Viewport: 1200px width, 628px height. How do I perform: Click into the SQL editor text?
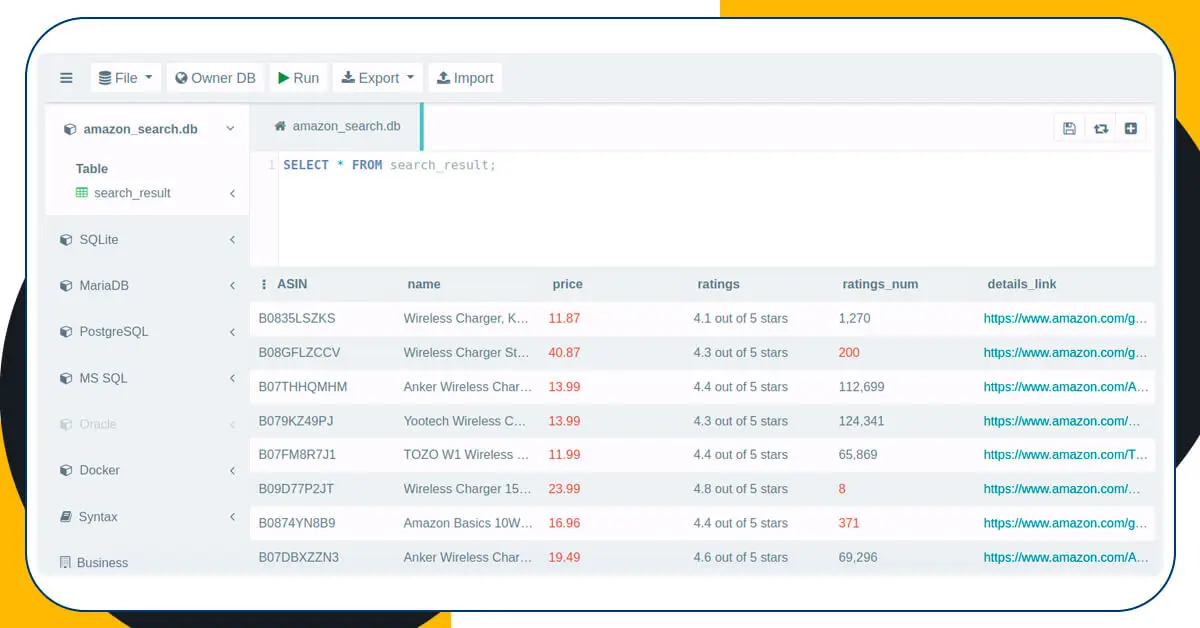point(389,165)
